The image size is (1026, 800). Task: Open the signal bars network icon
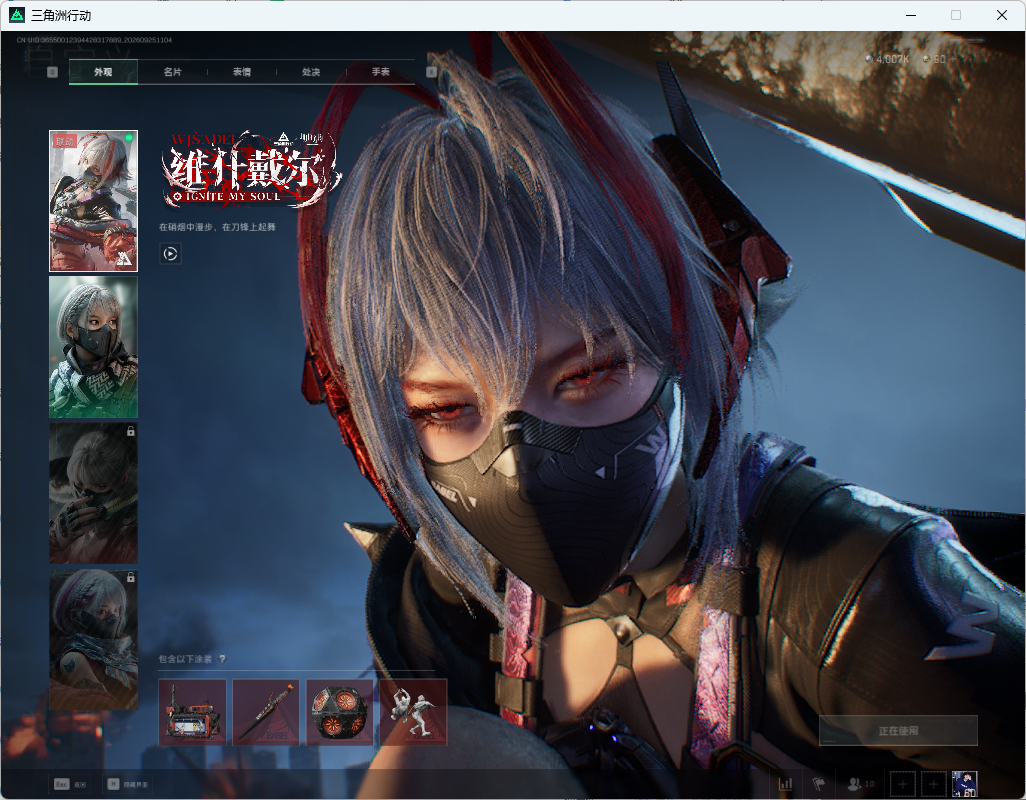[785, 784]
